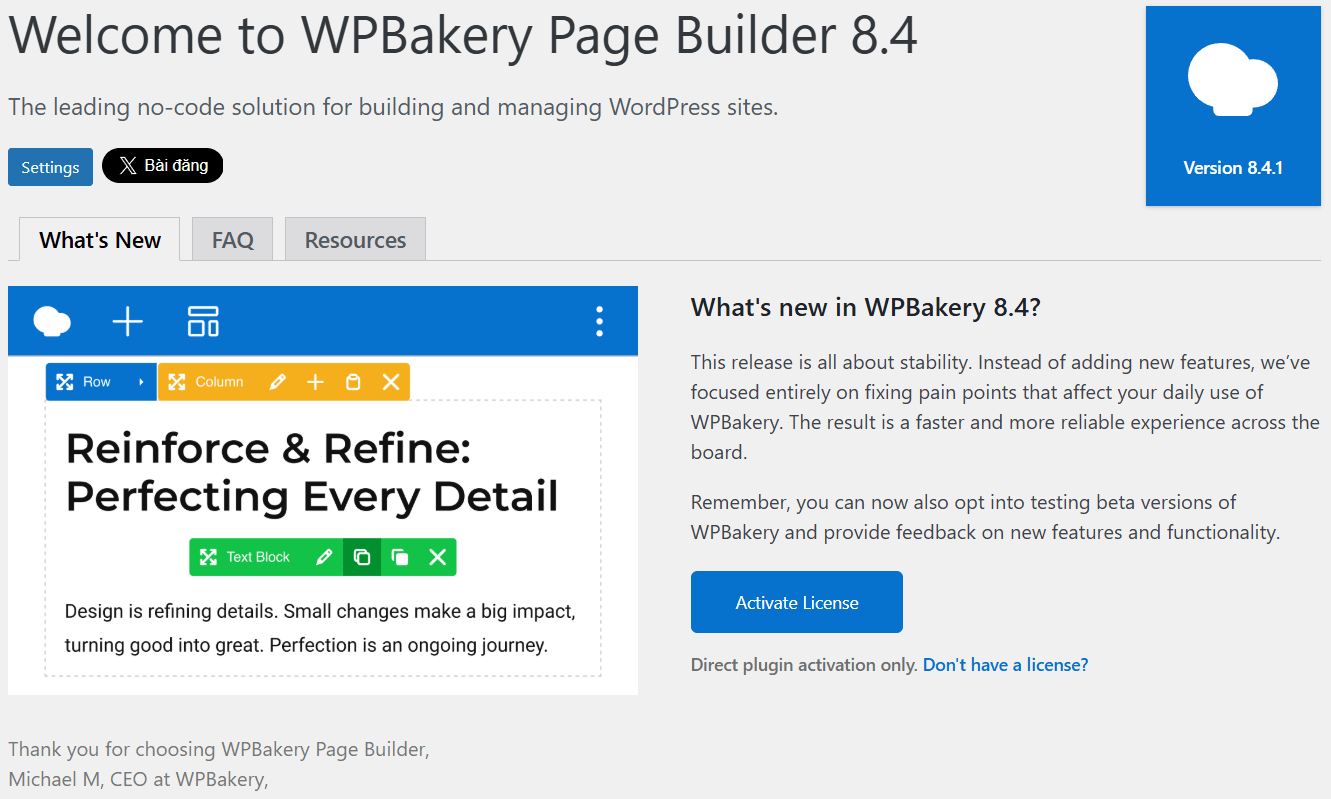The width and height of the screenshot is (1331, 799).
Task: Click the X Bài đăng share button
Action: click(162, 166)
